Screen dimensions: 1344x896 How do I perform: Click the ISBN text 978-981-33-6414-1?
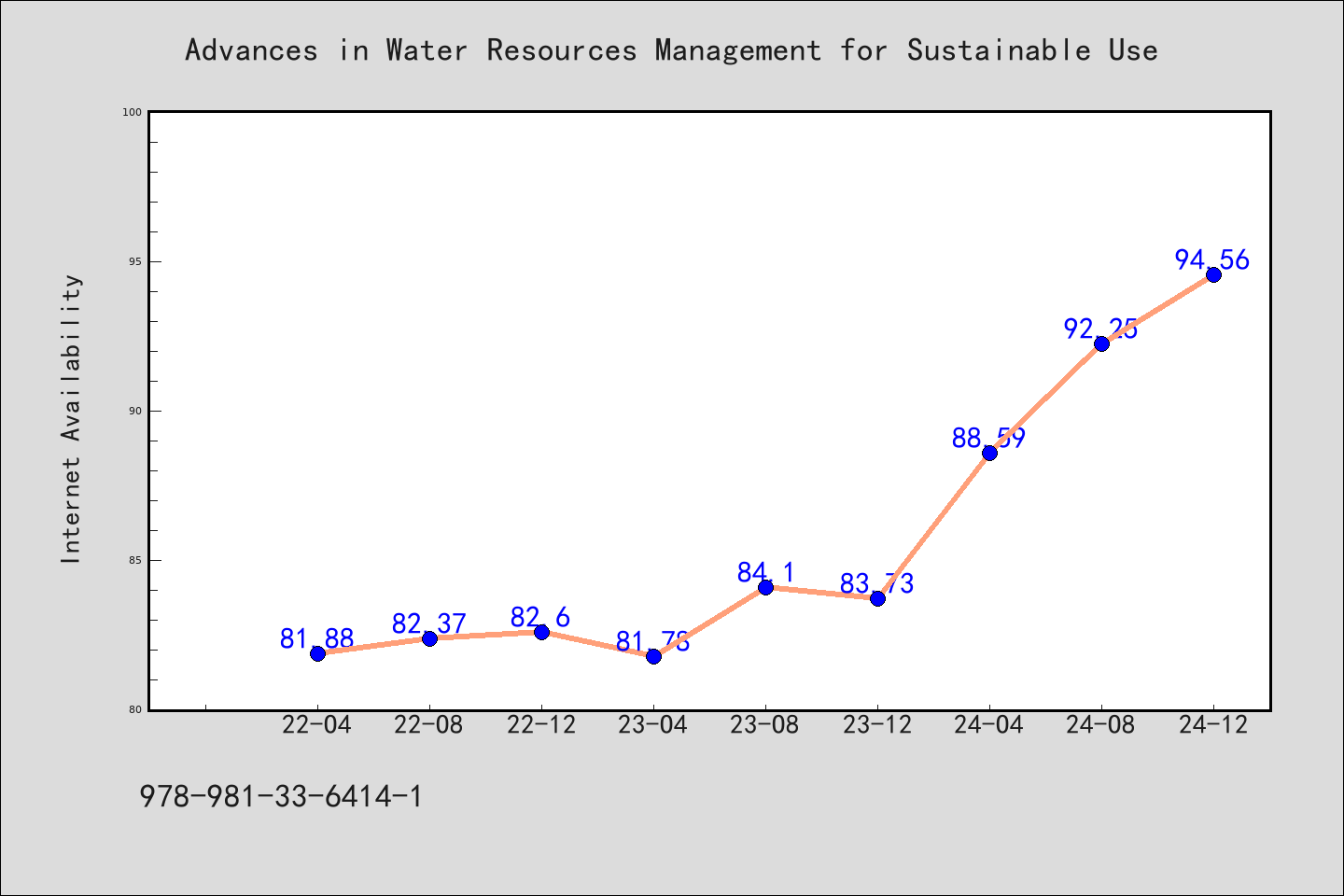click(x=281, y=796)
